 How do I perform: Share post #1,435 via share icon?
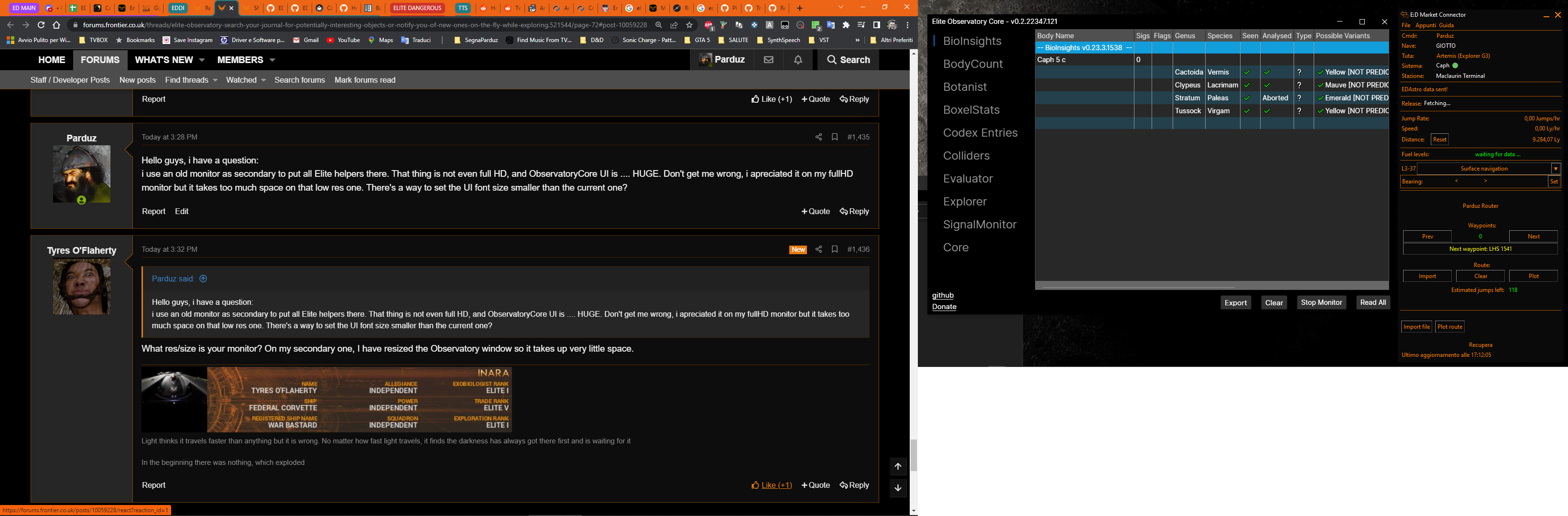click(x=819, y=137)
